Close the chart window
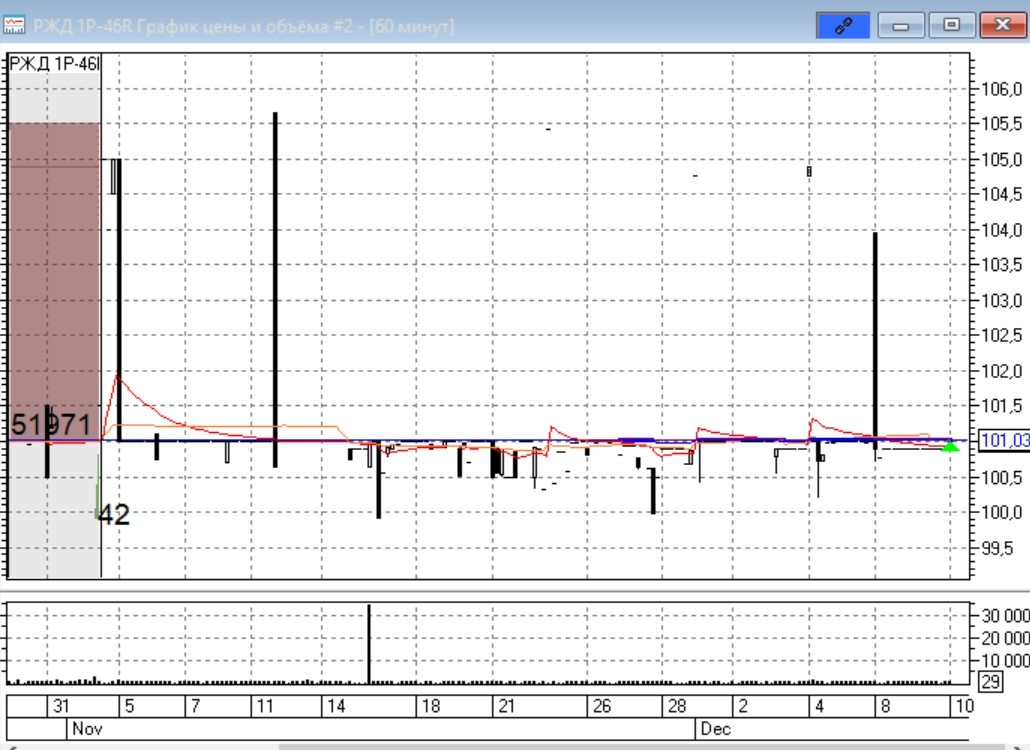The width and height of the screenshot is (1030, 750). (x=1002, y=26)
